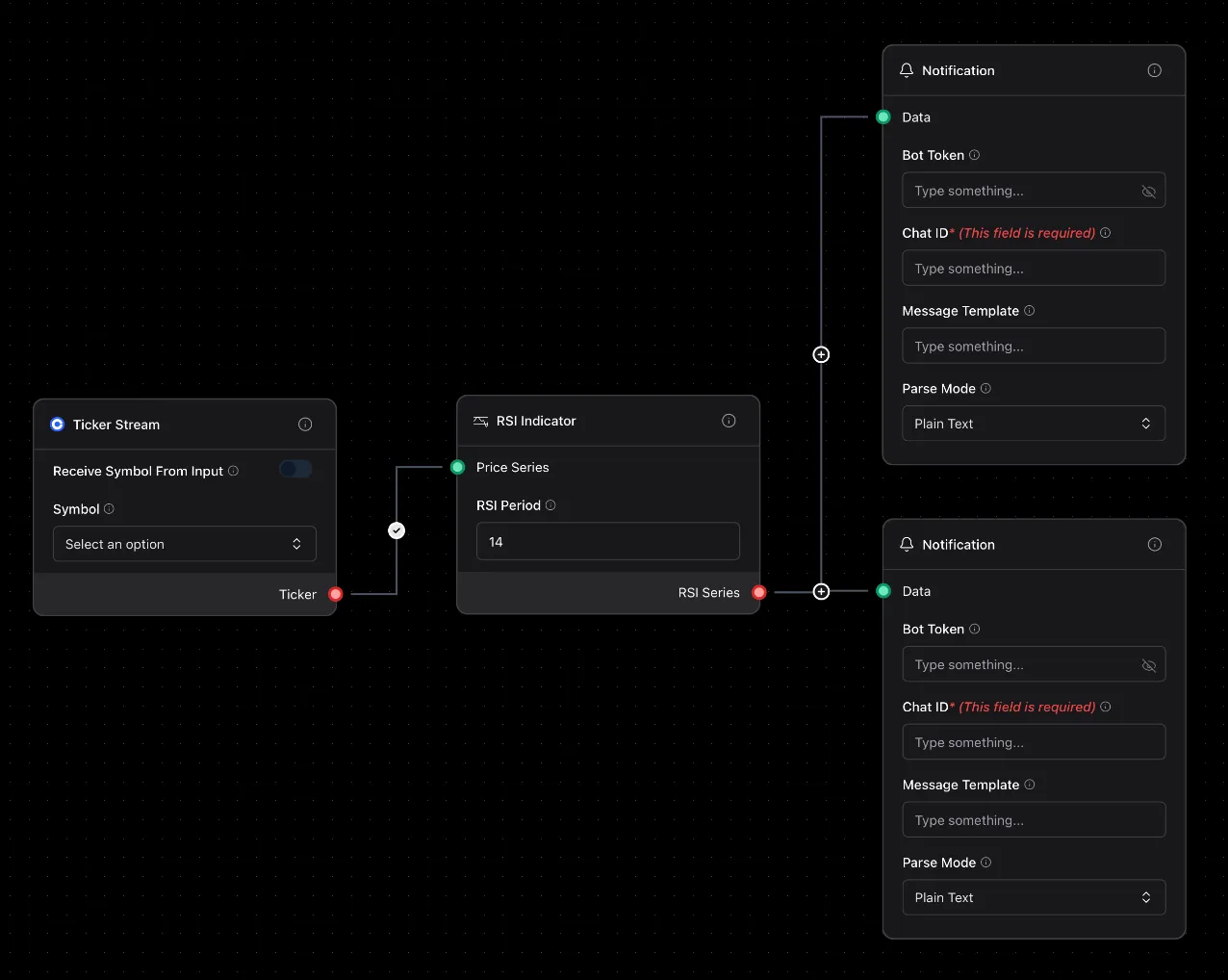Focus Message Template field in bottom Notification
Viewport: 1228px width, 980px height.
click(x=1033, y=820)
